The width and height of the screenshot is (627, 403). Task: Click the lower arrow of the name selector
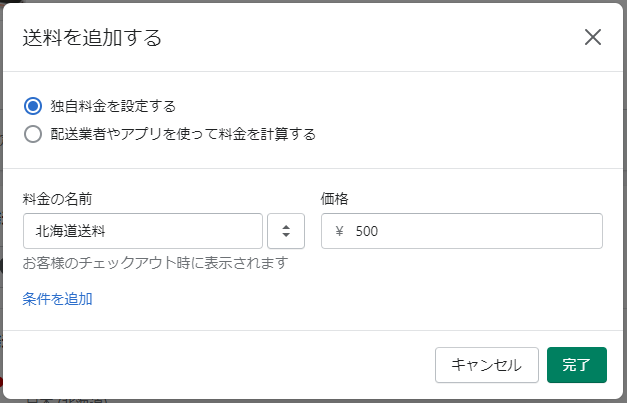[x=286, y=235]
